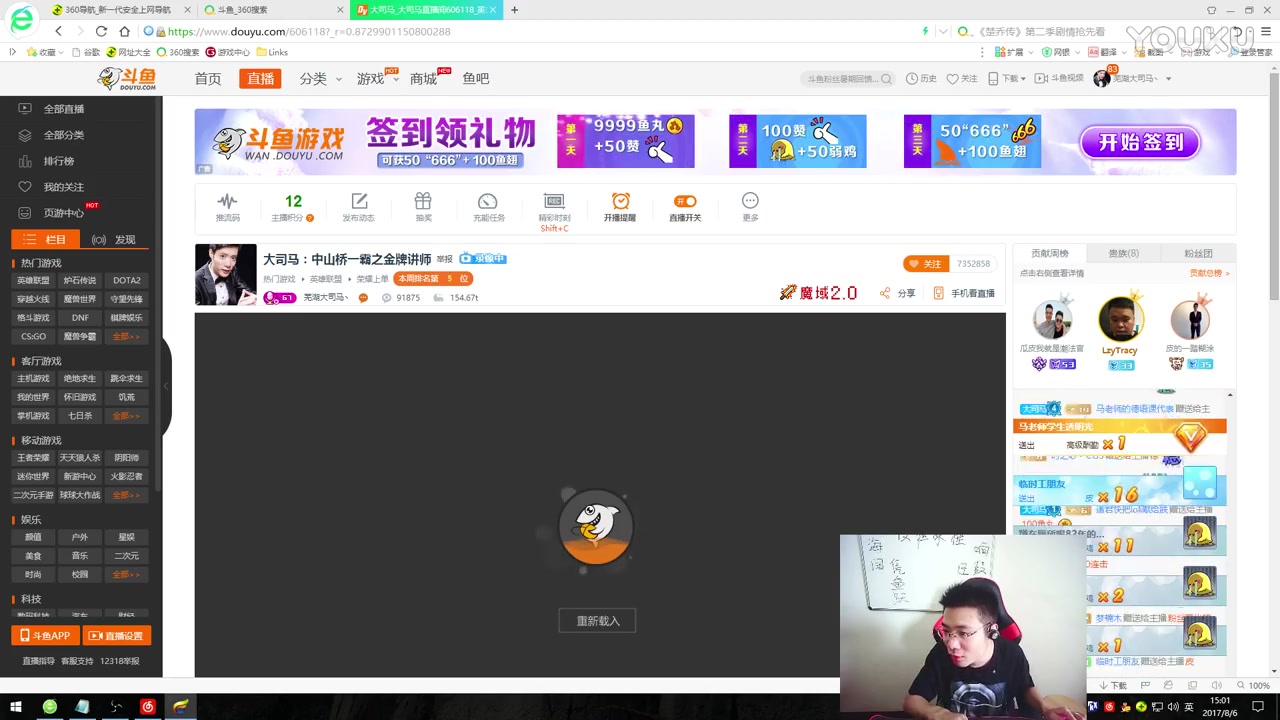
Task: Expand 全部 under 移动游戏
Action: pos(126,495)
